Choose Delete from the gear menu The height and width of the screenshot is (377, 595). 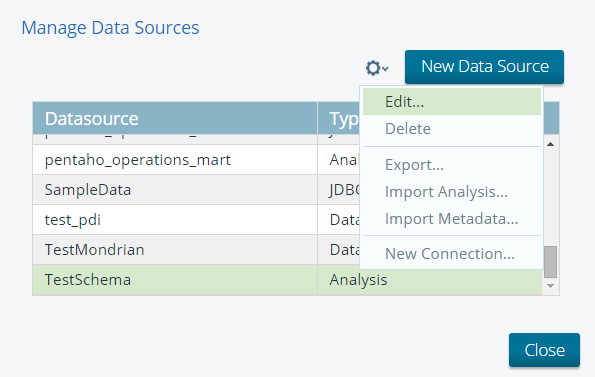tap(452, 129)
